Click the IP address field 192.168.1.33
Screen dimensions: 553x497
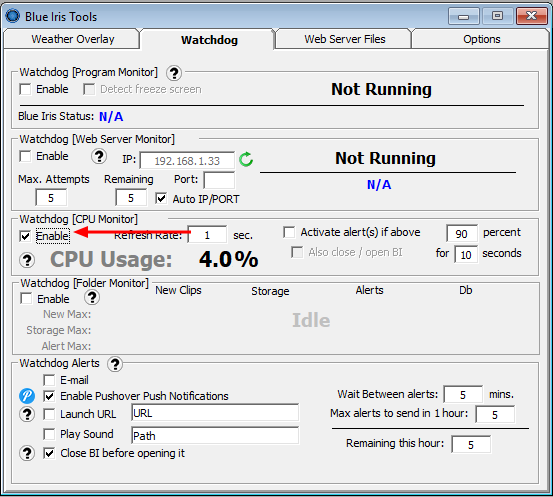tap(187, 161)
